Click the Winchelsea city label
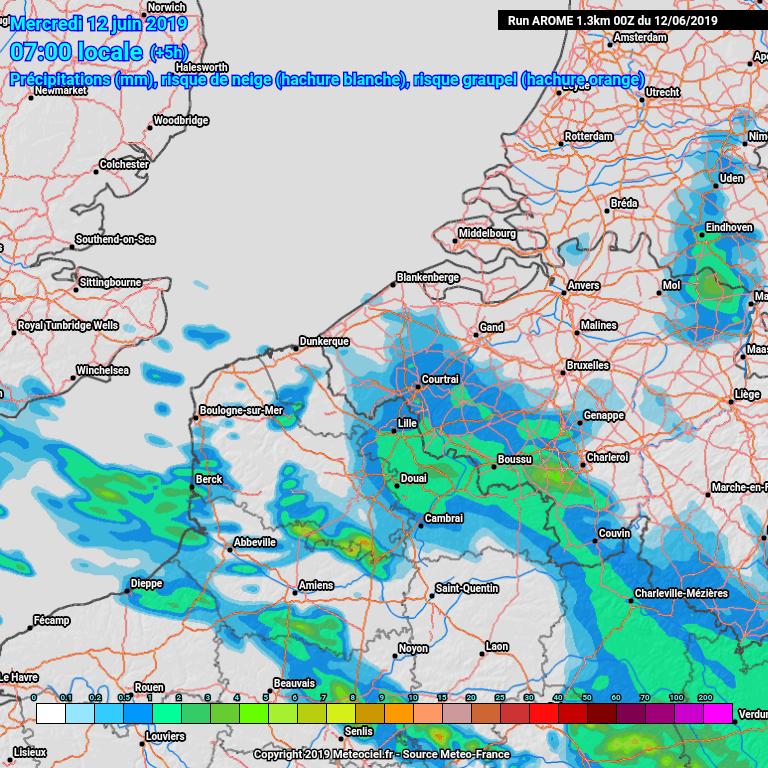Viewport: 768px width, 768px height. [102, 370]
